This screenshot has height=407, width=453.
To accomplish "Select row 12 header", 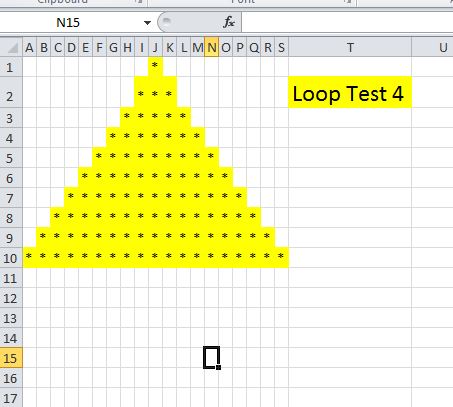I will 11,298.
